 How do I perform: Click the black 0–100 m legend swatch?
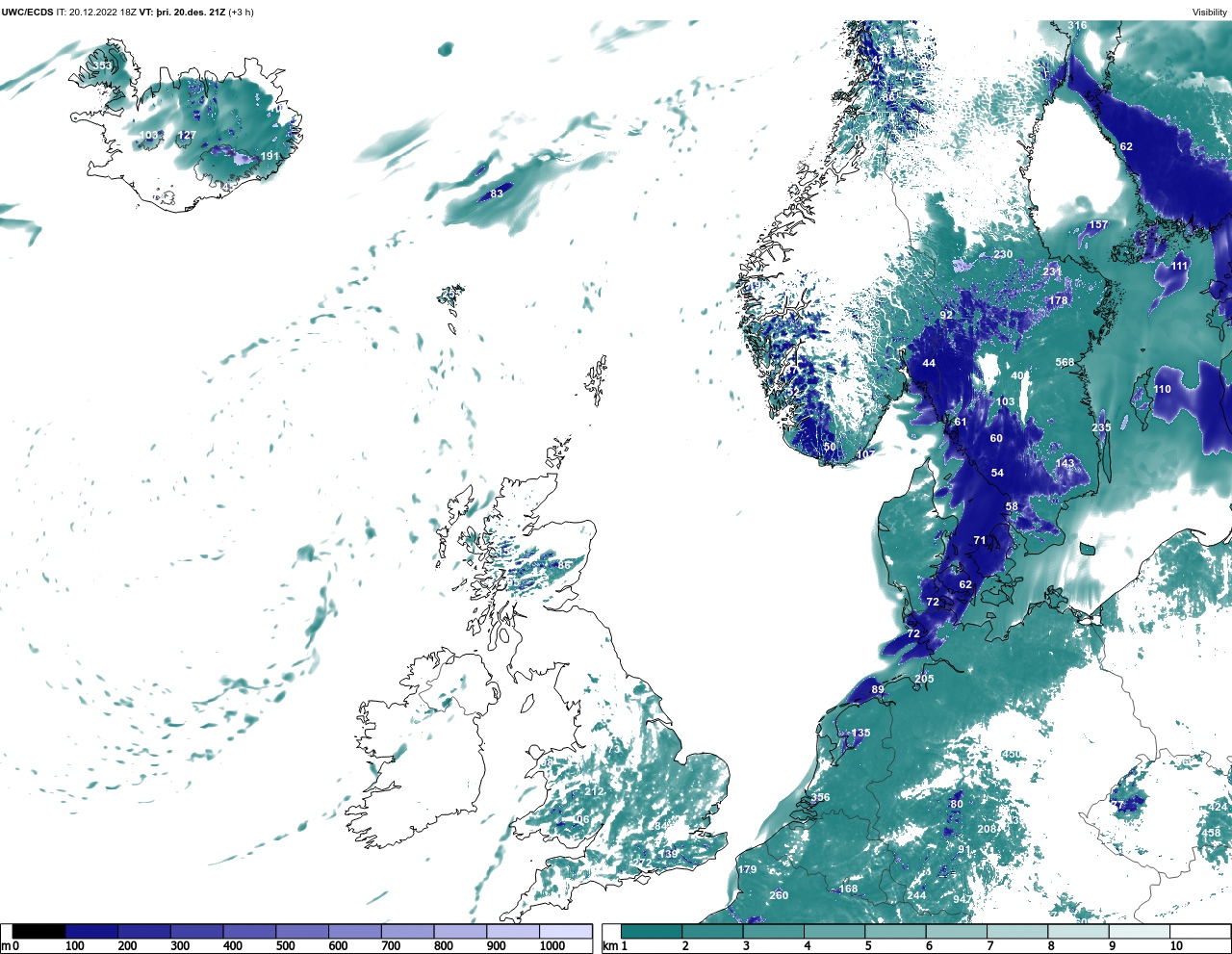click(38, 931)
